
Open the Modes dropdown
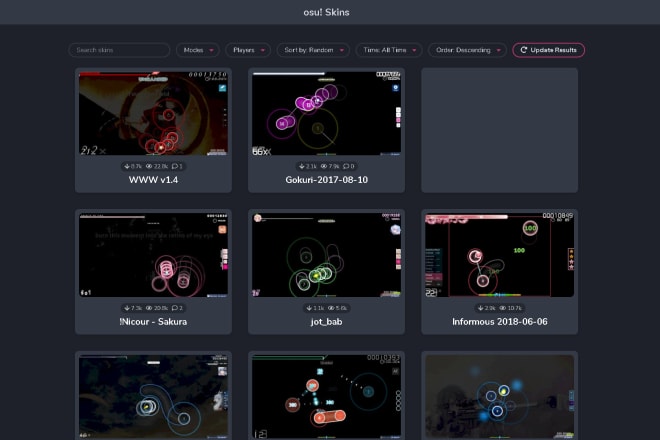click(x=198, y=50)
